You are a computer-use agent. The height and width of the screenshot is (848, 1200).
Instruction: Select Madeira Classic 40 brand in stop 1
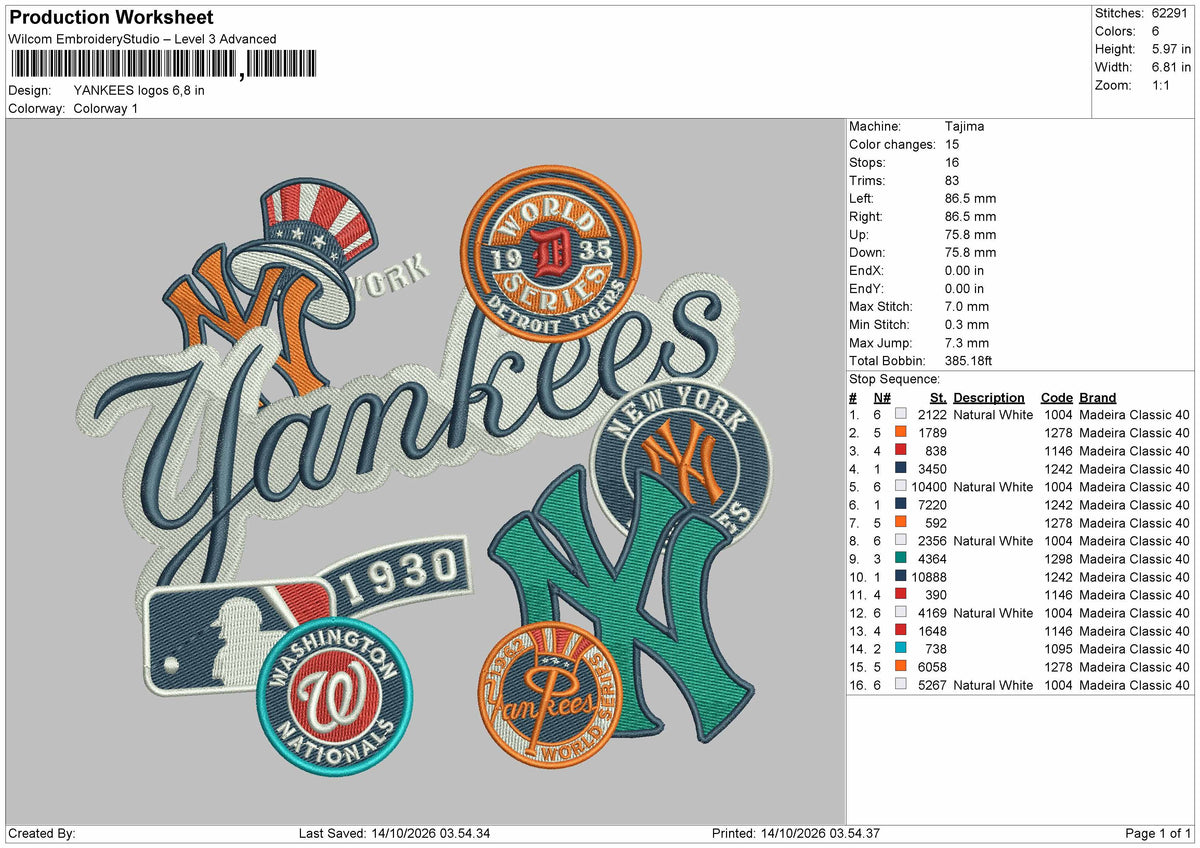coord(1135,415)
